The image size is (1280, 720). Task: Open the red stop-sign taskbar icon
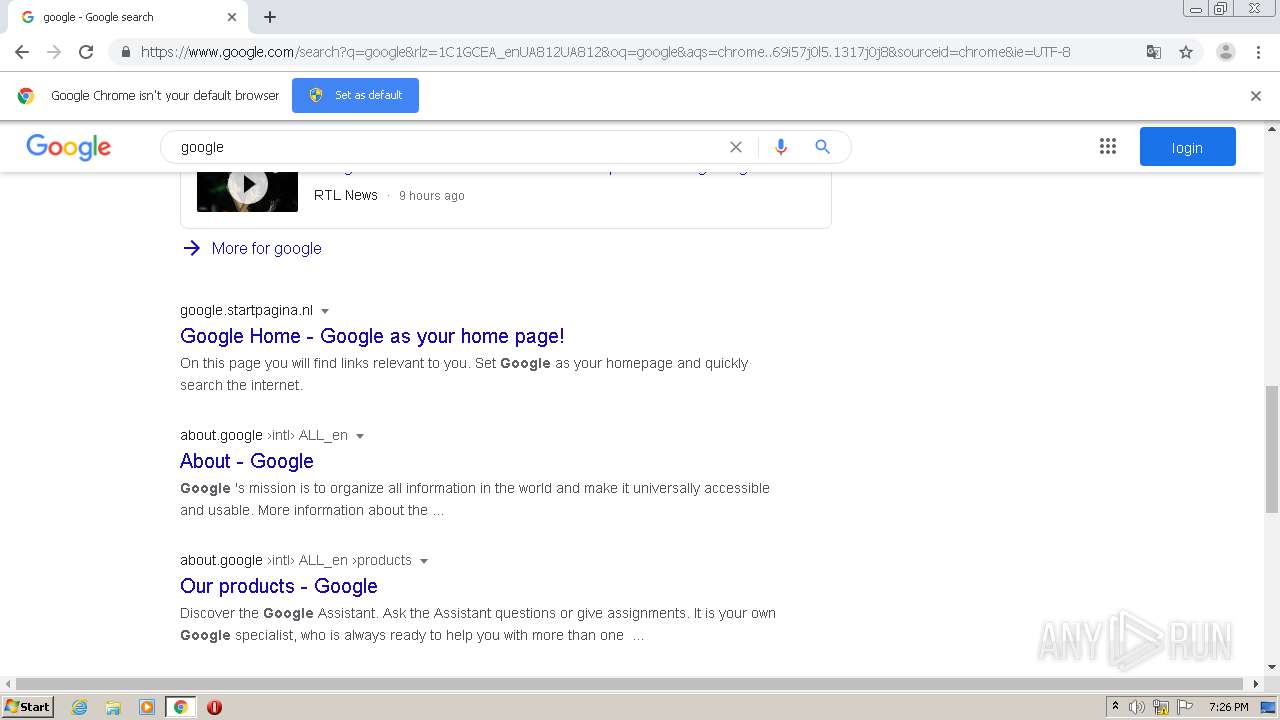pyautogui.click(x=214, y=707)
